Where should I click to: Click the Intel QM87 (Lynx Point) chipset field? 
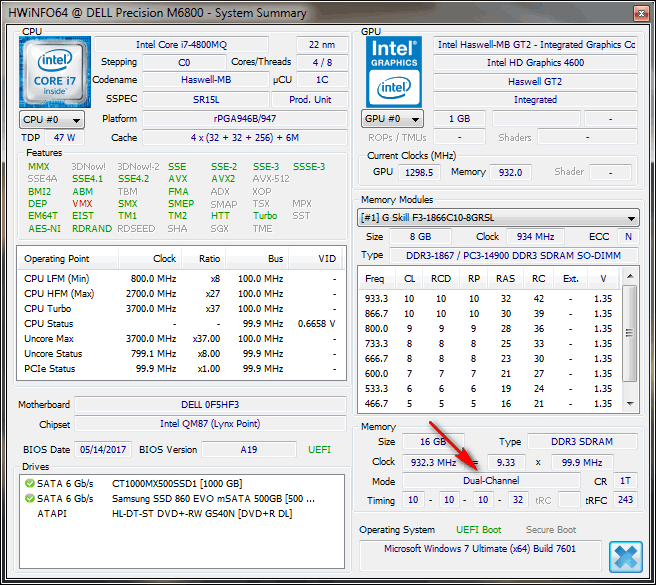[210, 424]
